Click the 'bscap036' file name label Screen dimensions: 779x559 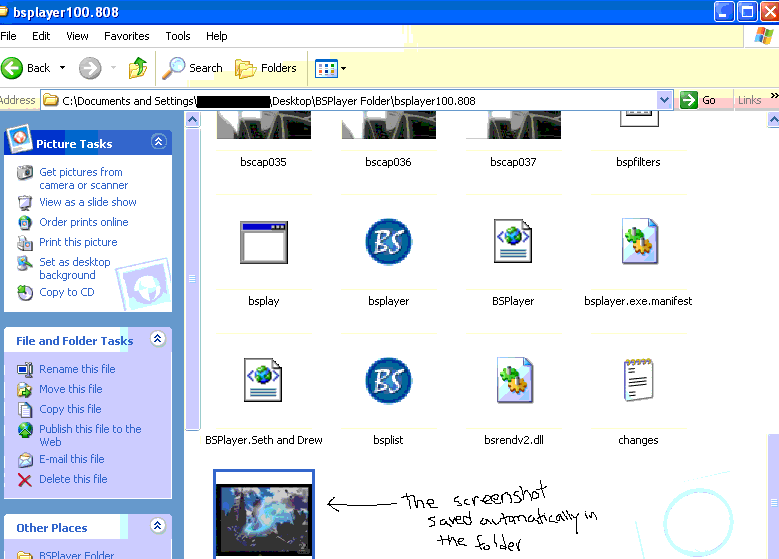[389, 162]
